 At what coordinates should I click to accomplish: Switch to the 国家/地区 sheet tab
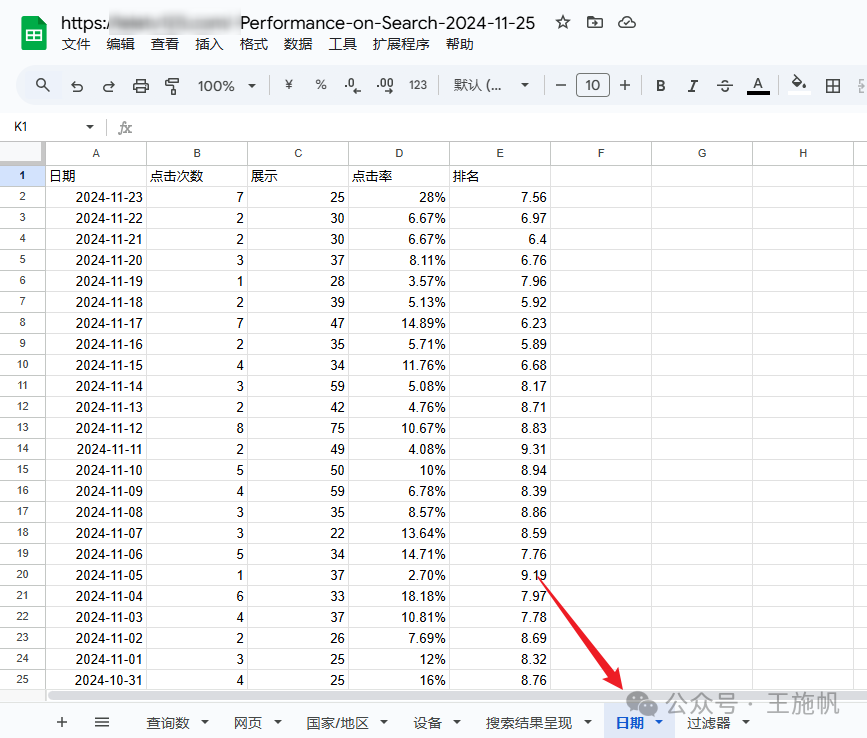(337, 723)
